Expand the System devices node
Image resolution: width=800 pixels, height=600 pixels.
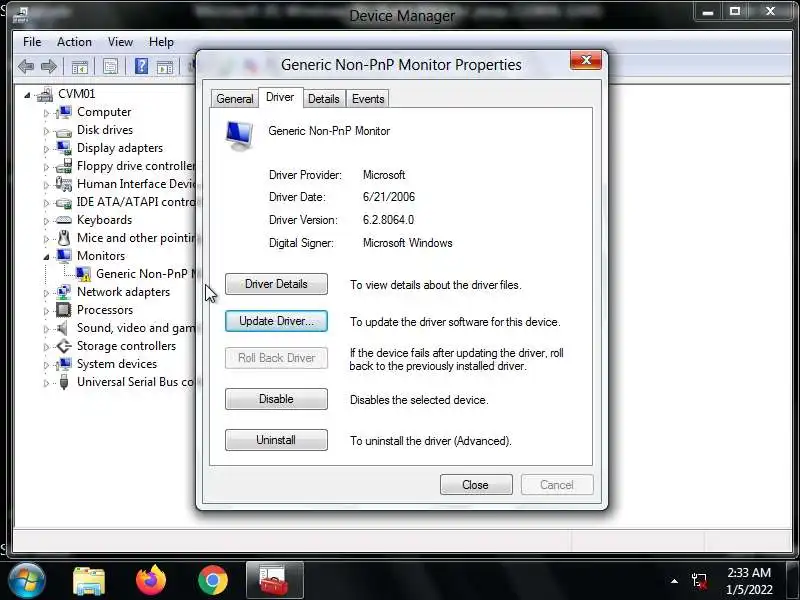point(46,365)
